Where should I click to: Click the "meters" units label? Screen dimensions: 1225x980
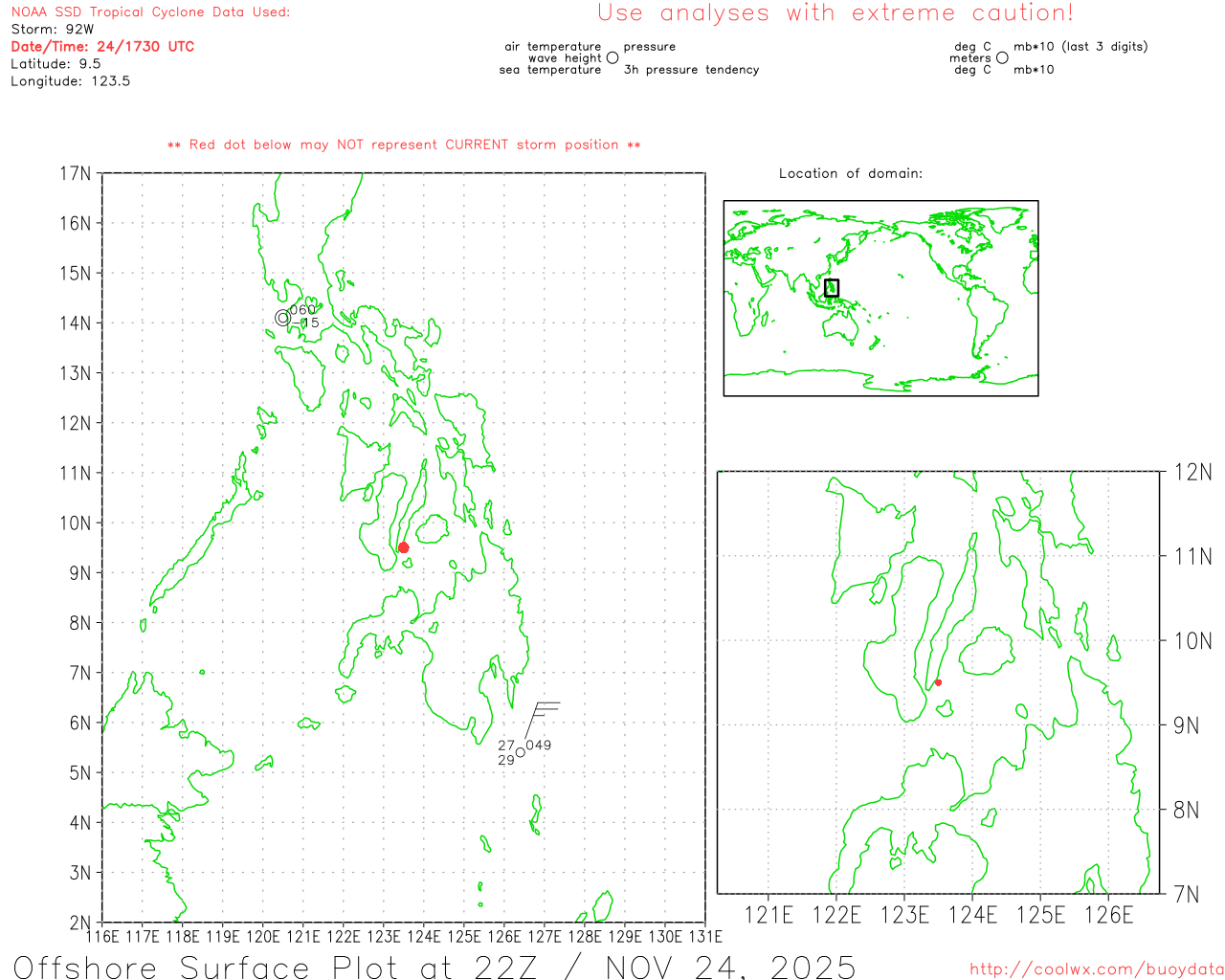(x=970, y=58)
